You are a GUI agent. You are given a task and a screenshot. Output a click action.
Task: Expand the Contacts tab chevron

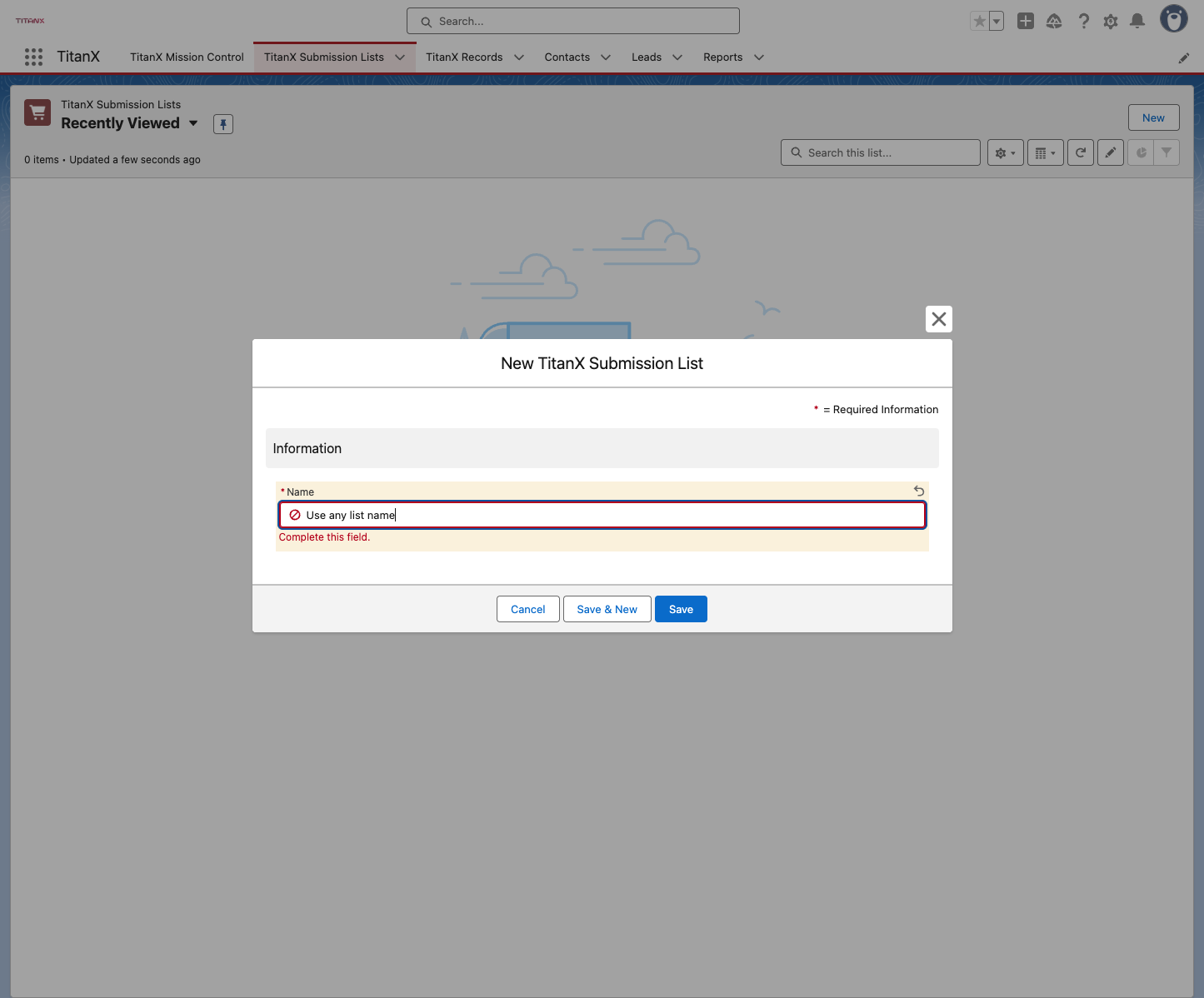point(606,57)
